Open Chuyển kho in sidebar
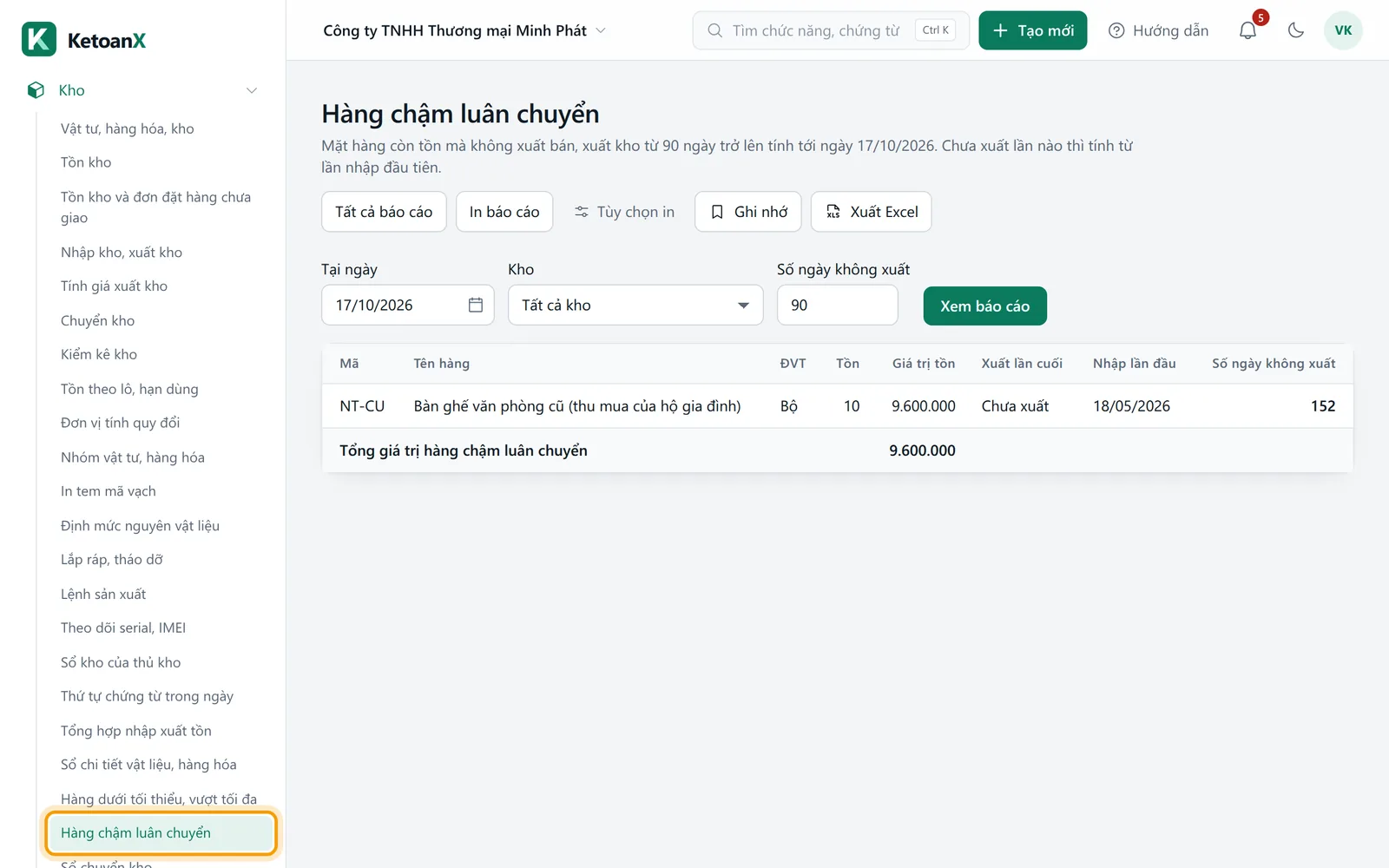 97,320
